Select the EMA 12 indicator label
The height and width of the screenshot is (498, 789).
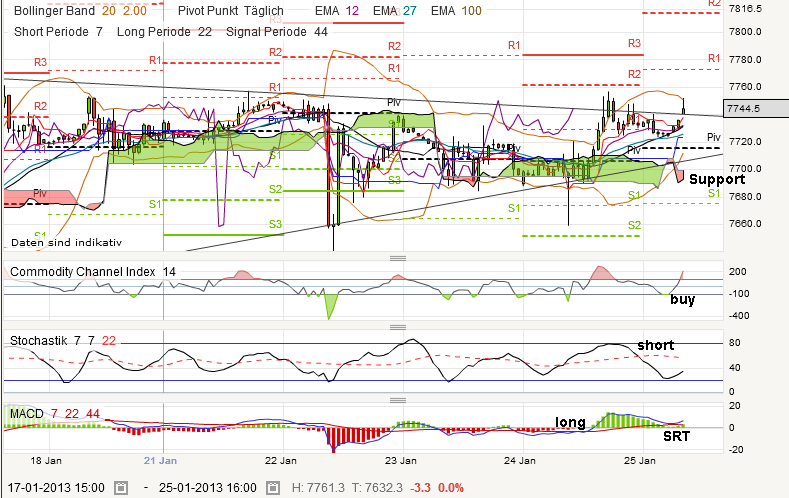(x=337, y=11)
